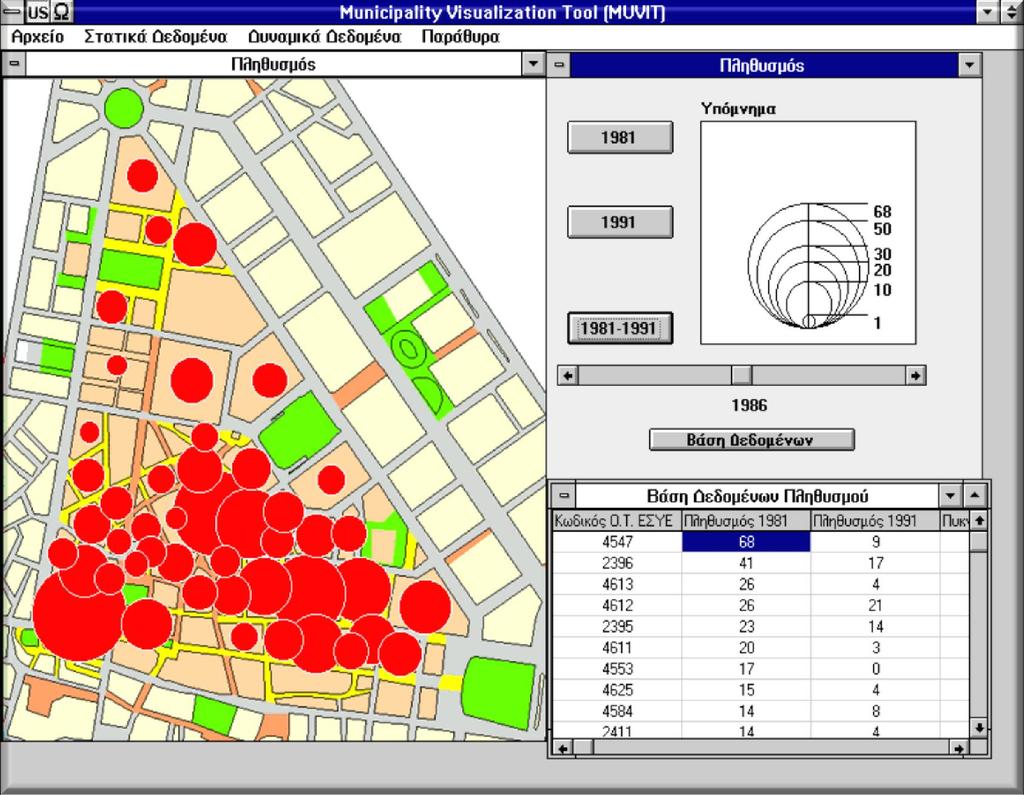Select the 1981-1991 range button
Viewport: 1024px width, 795px height.
click(620, 328)
